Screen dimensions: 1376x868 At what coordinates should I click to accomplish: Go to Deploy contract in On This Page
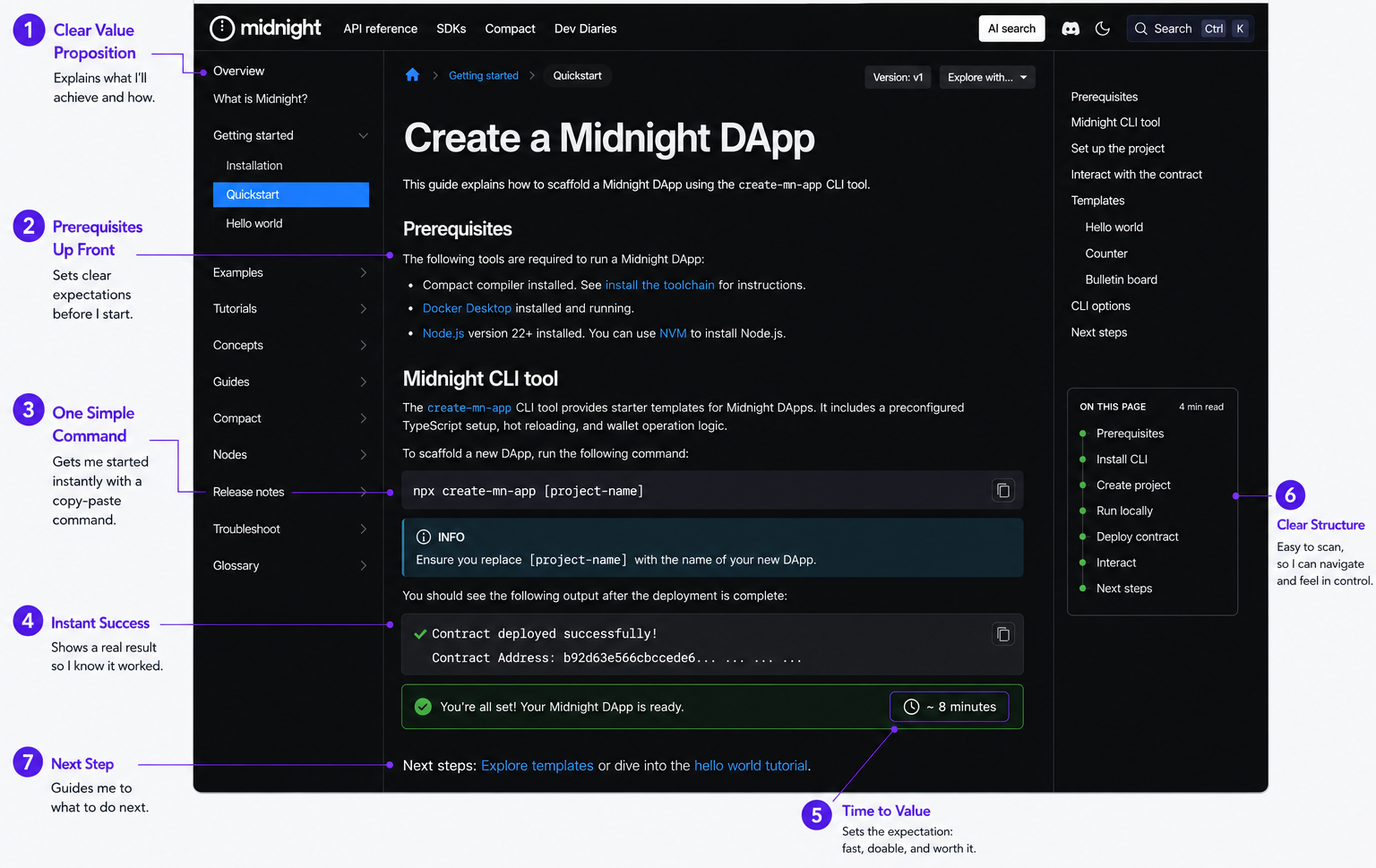(1137, 537)
